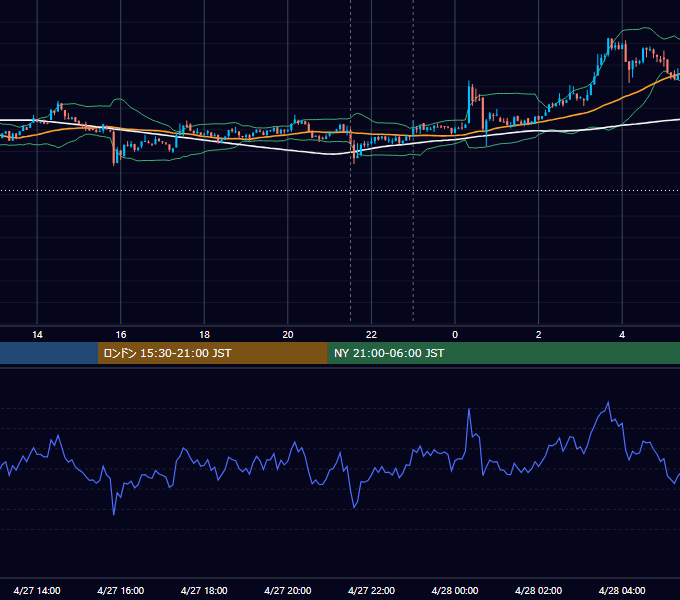The width and height of the screenshot is (680, 600).
Task: Click the 18 hour axis label
Action: [x=204, y=335]
